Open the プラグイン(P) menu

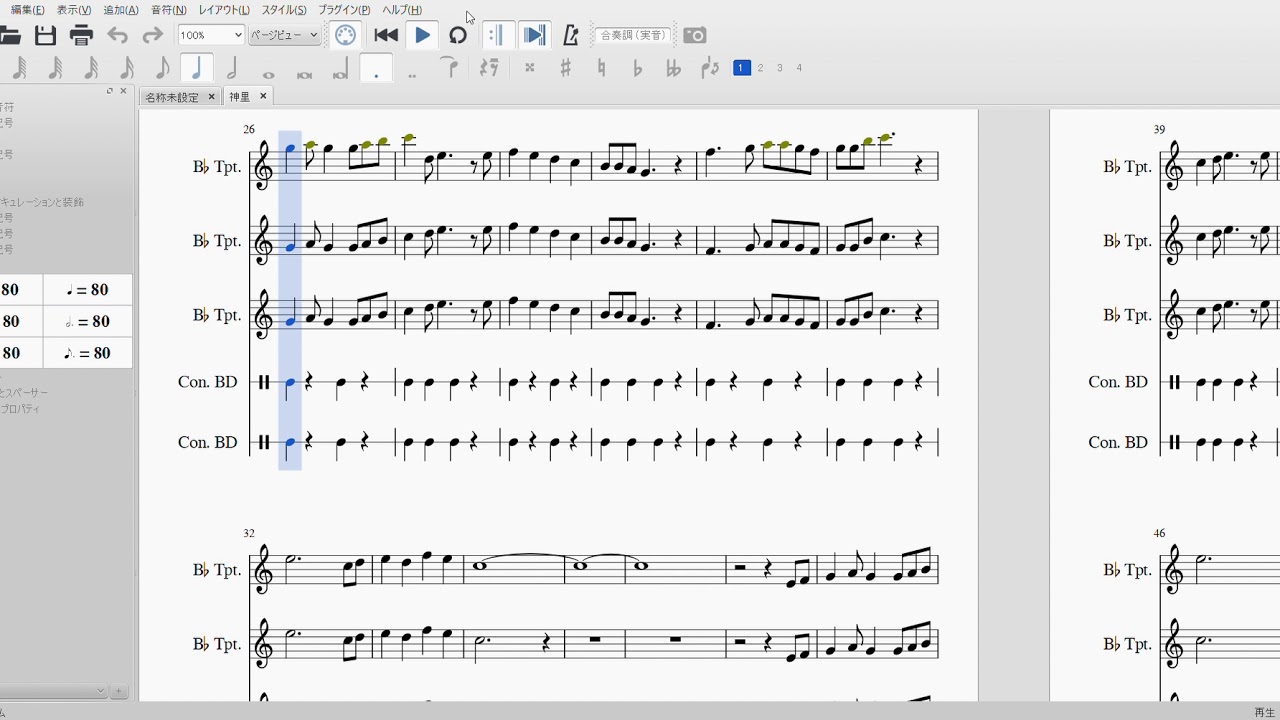344,10
